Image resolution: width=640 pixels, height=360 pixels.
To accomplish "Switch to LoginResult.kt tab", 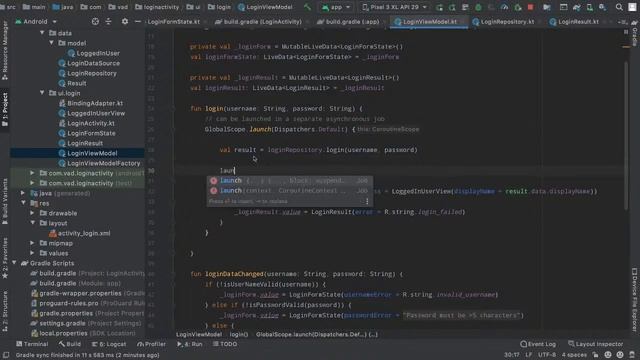I will tap(574, 22).
